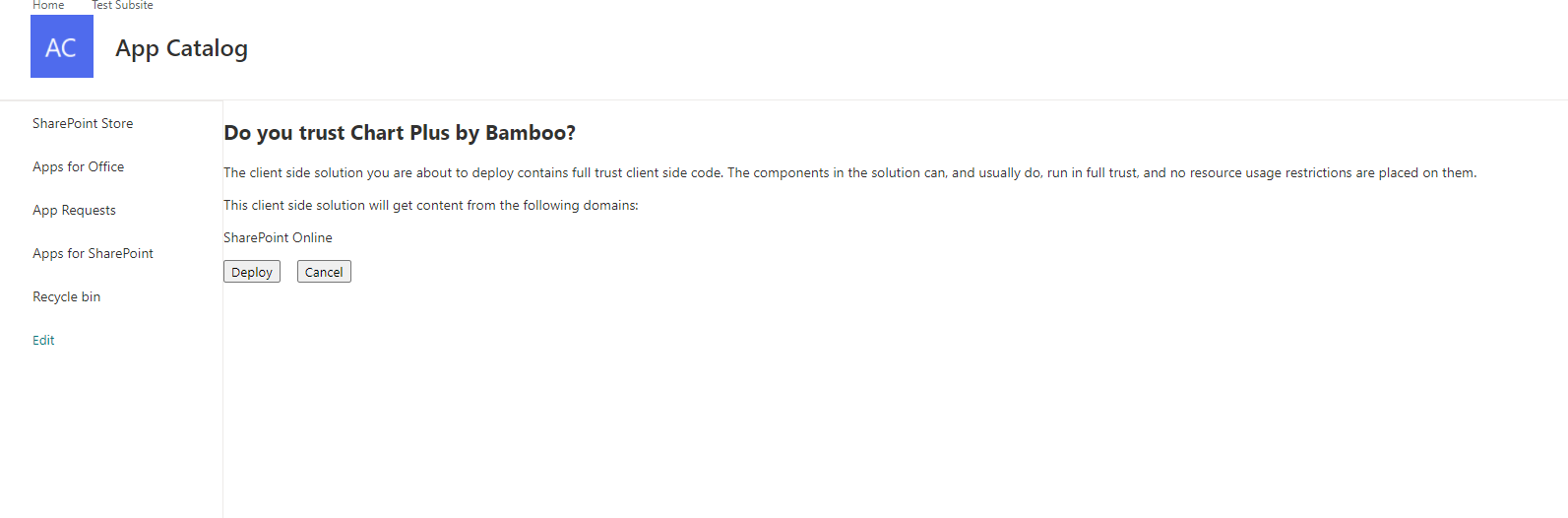Navigate to Apps for SharePoint
Viewport: 1568px width, 518px height.
tap(93, 253)
